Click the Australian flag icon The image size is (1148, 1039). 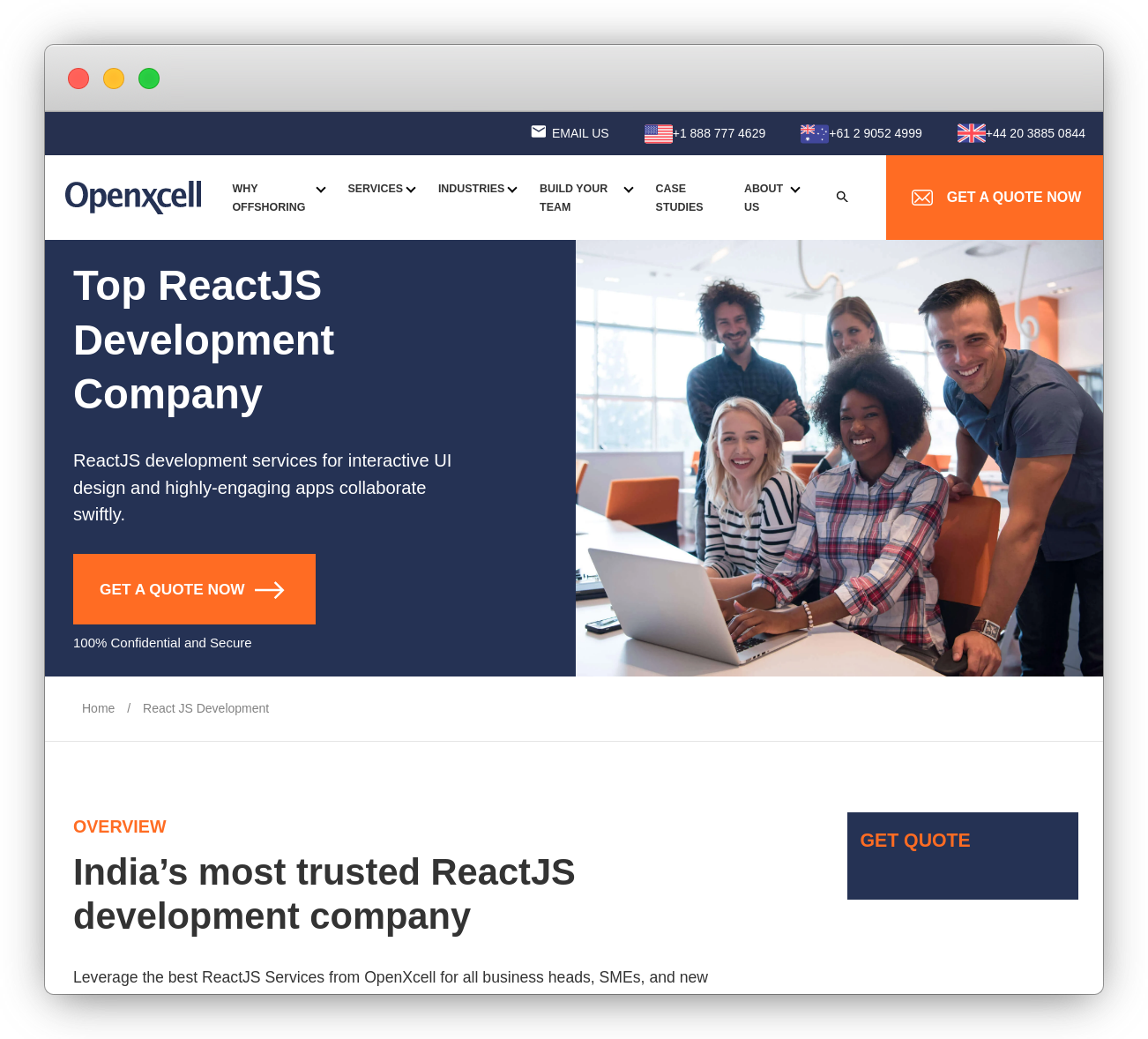(x=815, y=133)
